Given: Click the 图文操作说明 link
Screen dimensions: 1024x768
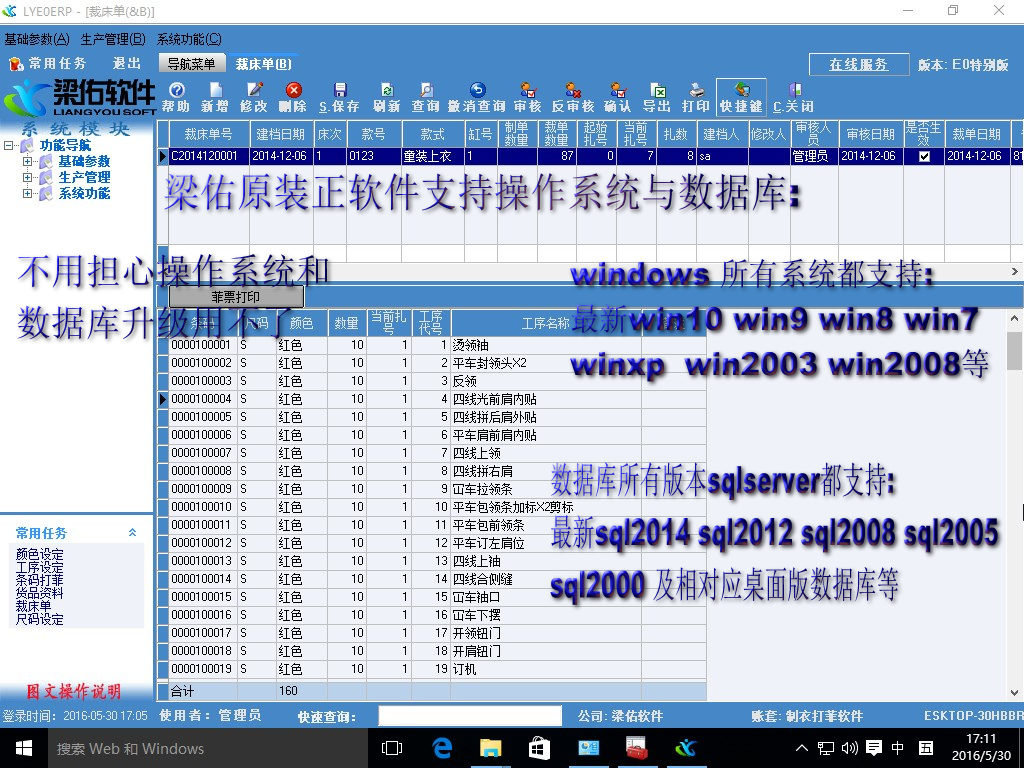Looking at the screenshot, I should [73, 692].
